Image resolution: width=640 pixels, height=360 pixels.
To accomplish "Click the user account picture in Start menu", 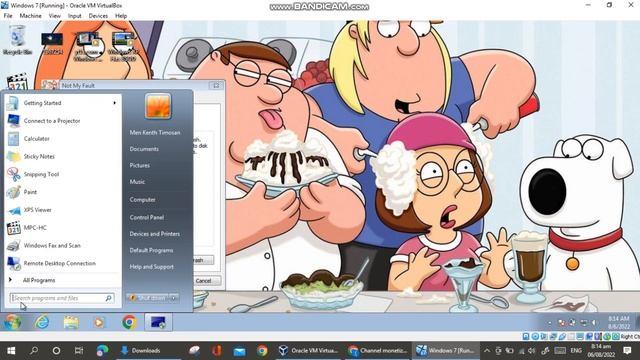I will click(158, 106).
